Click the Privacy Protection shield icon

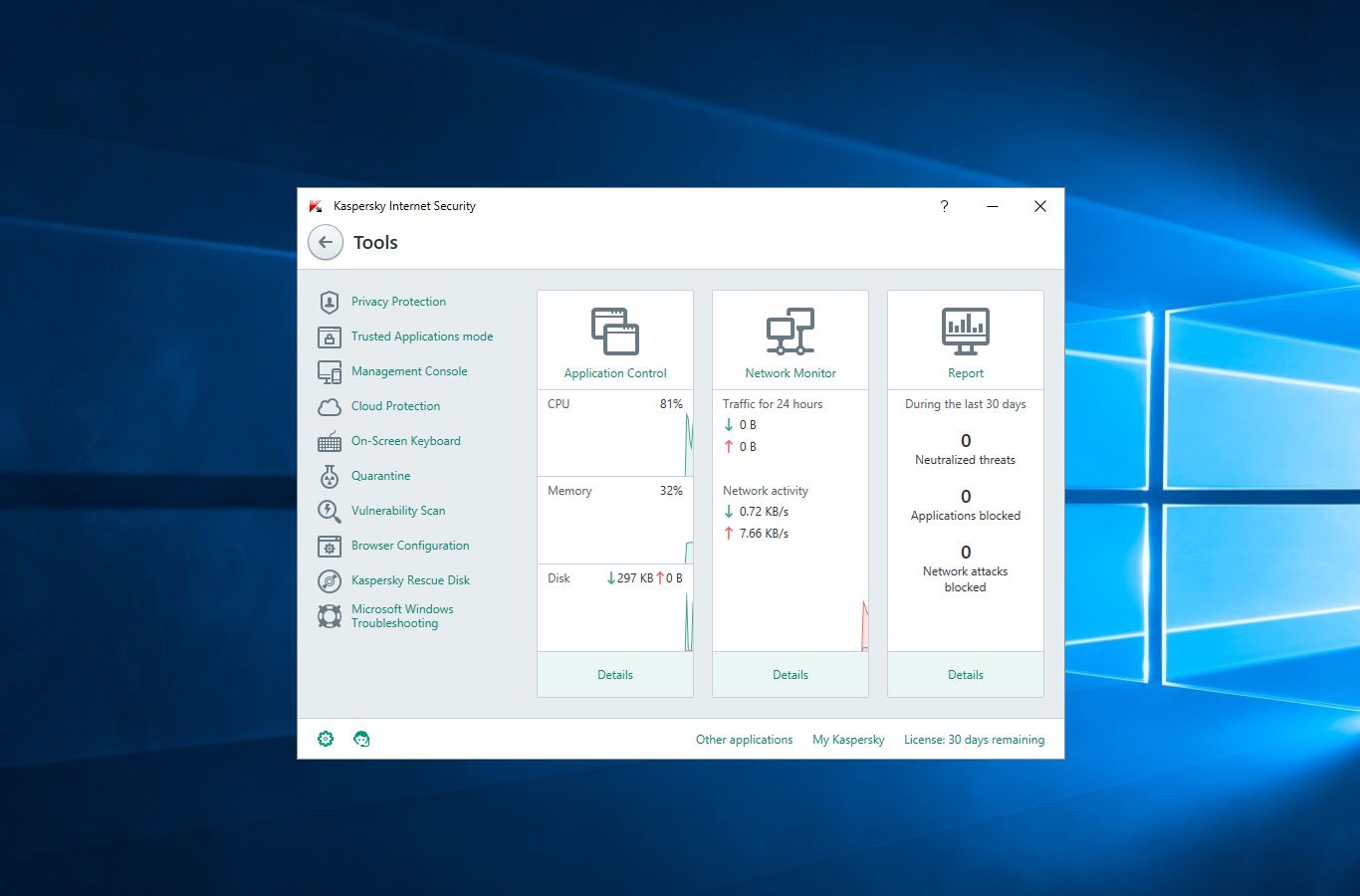tap(330, 302)
